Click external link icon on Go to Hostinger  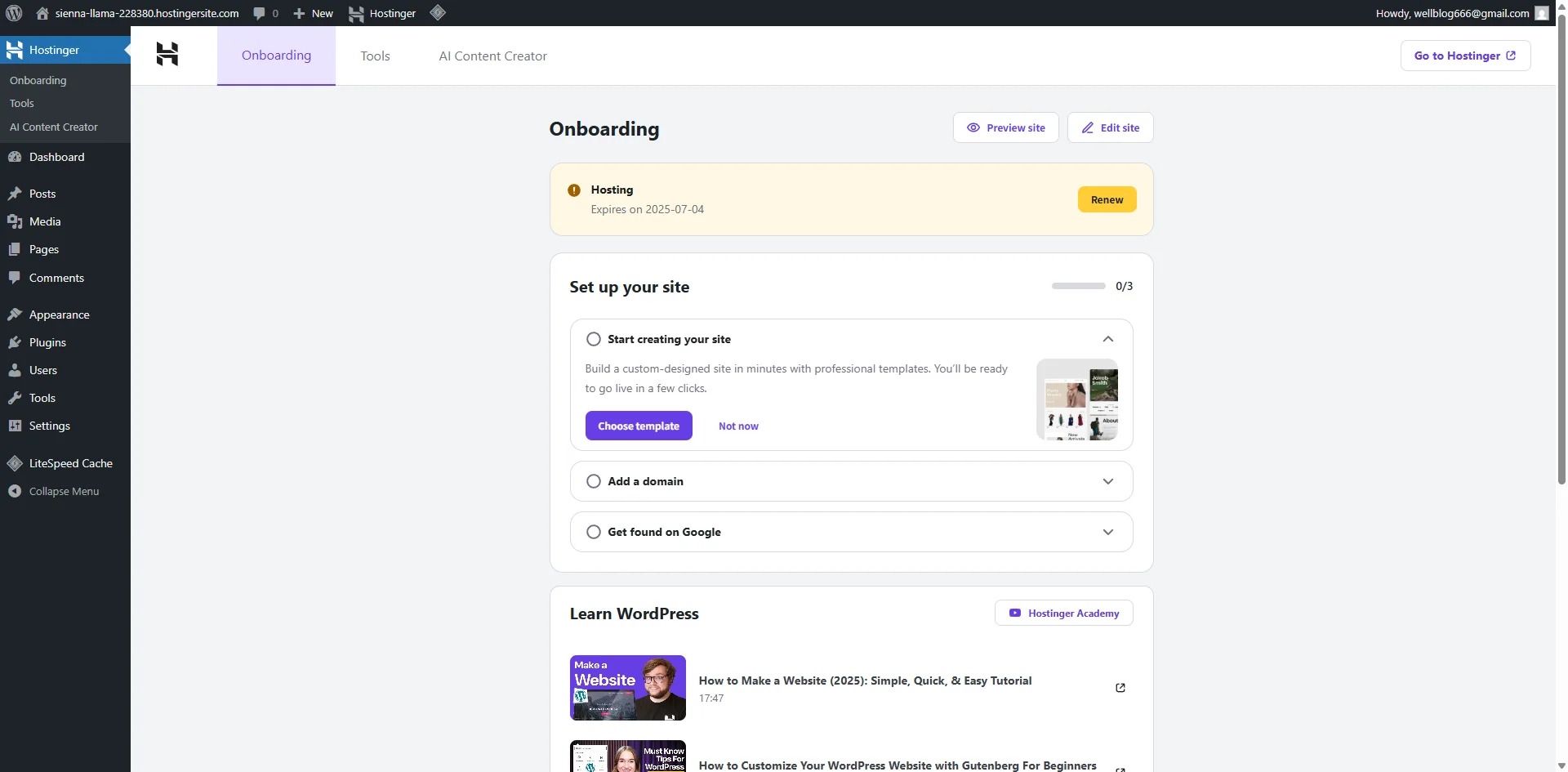[1511, 56]
